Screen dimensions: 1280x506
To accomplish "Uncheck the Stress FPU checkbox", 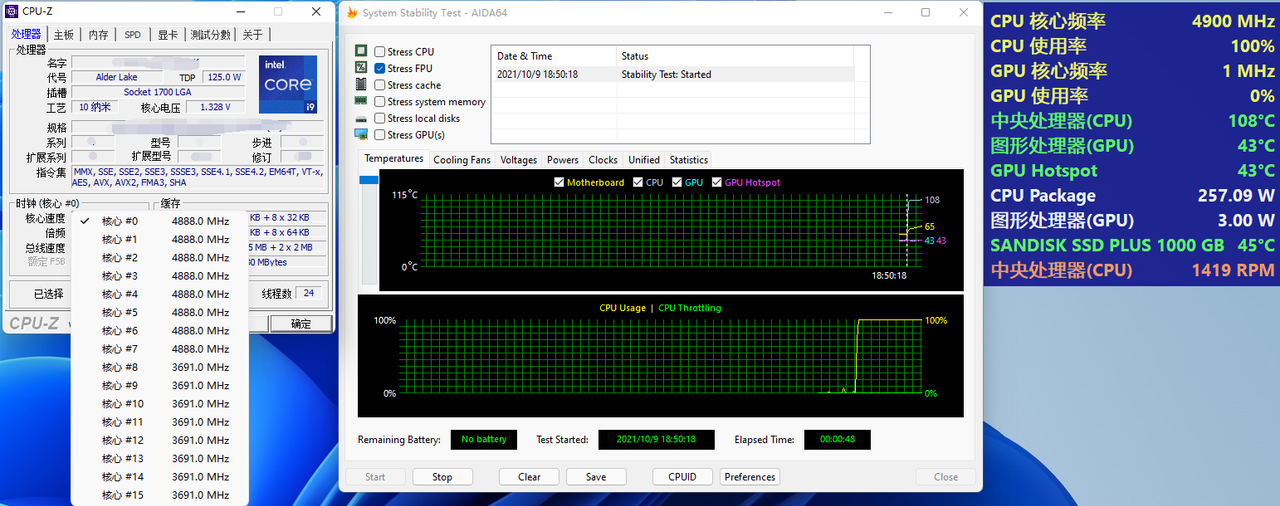I will (380, 68).
